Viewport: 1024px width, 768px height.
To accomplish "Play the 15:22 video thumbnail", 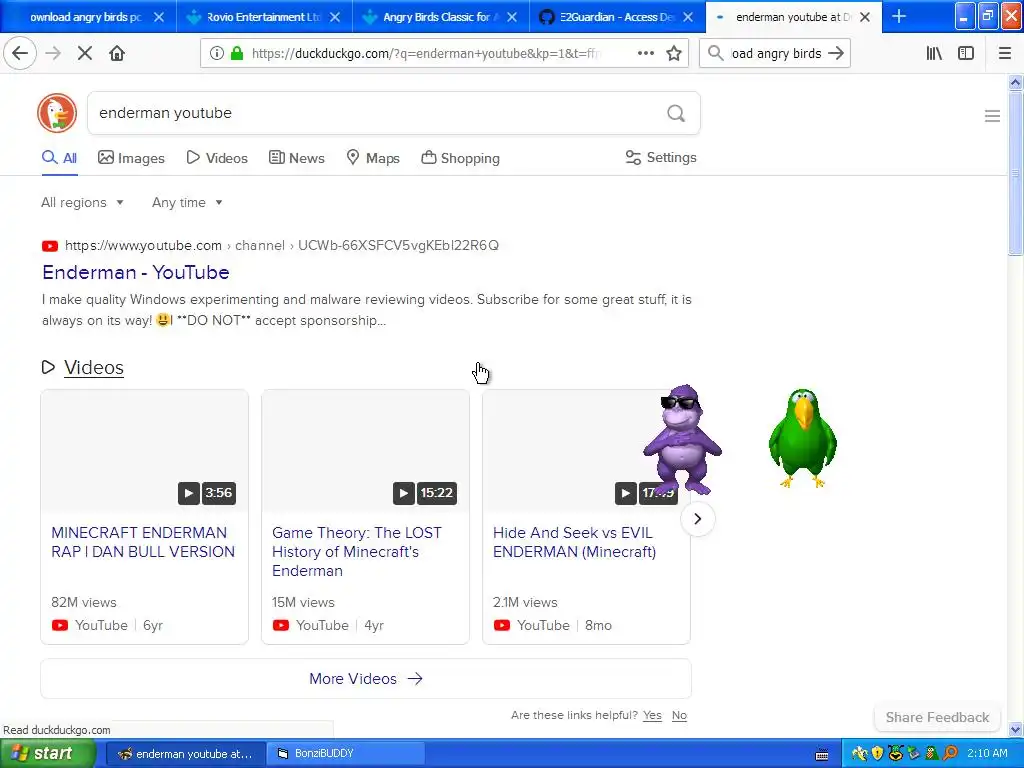I will tap(365, 451).
